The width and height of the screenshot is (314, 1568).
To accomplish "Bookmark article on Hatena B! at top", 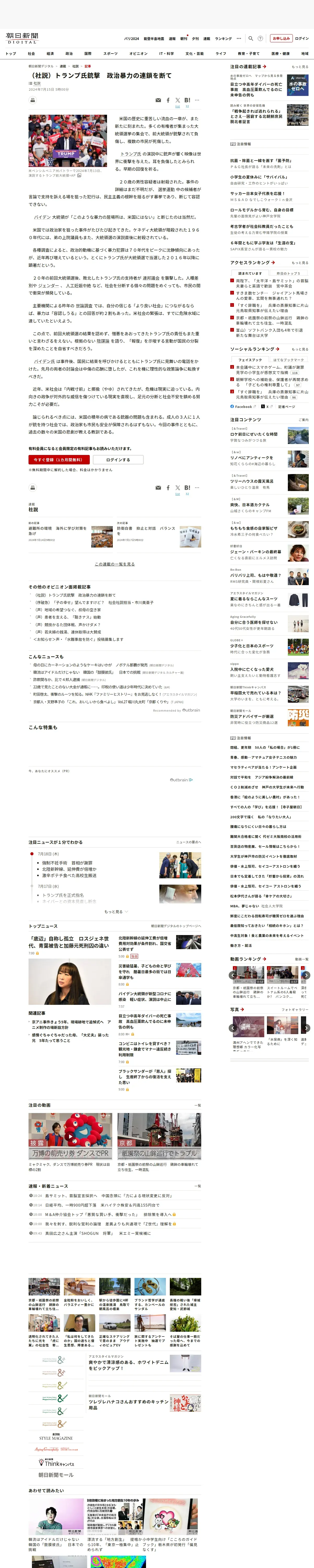I will coord(187,100).
